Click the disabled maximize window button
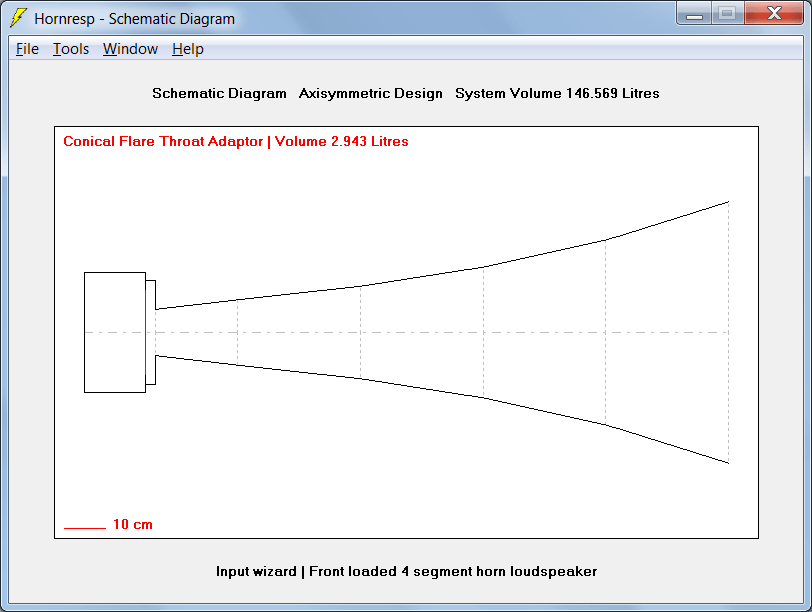The width and height of the screenshot is (812, 612). 728,14
